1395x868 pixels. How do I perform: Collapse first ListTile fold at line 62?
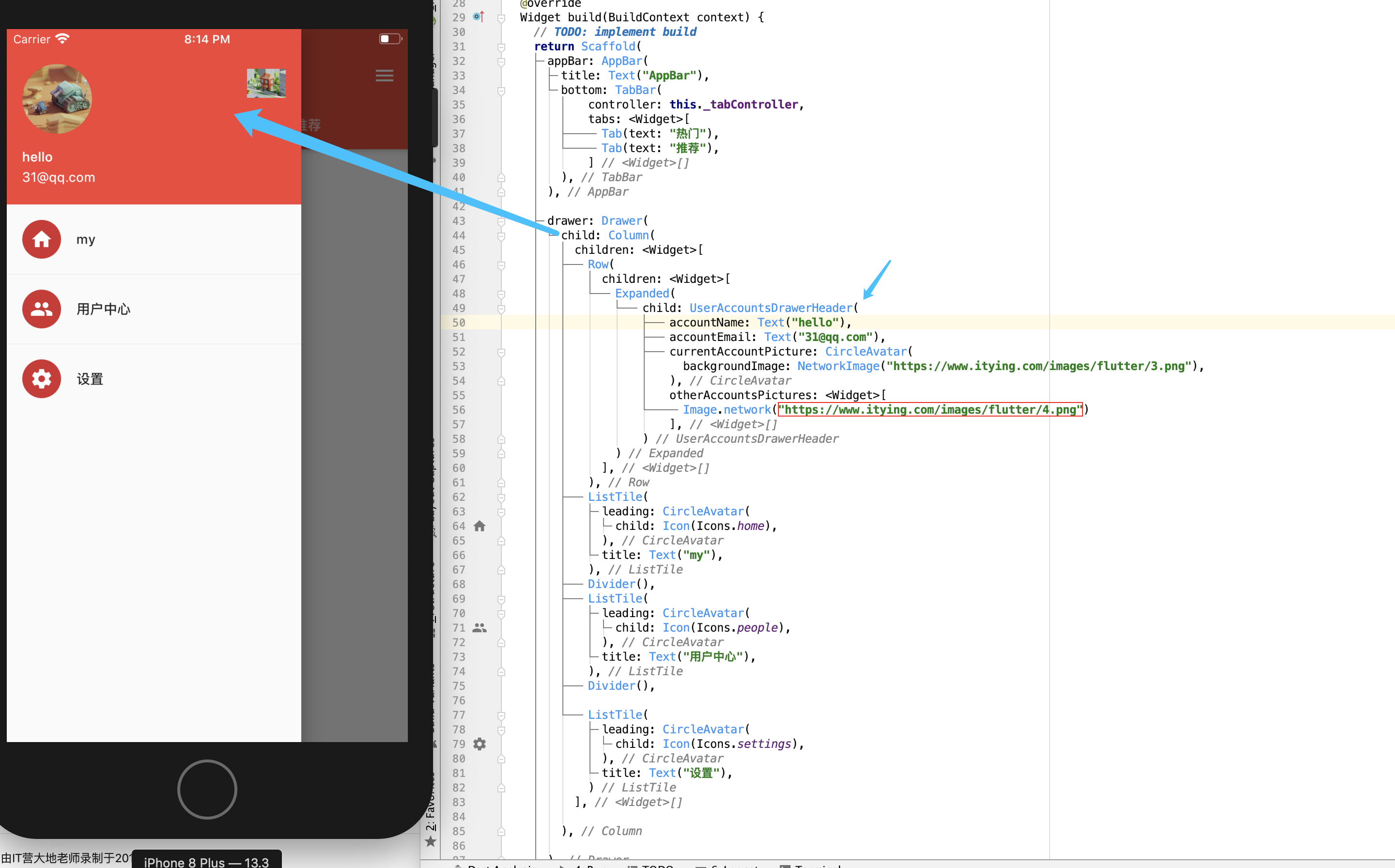[x=501, y=498]
